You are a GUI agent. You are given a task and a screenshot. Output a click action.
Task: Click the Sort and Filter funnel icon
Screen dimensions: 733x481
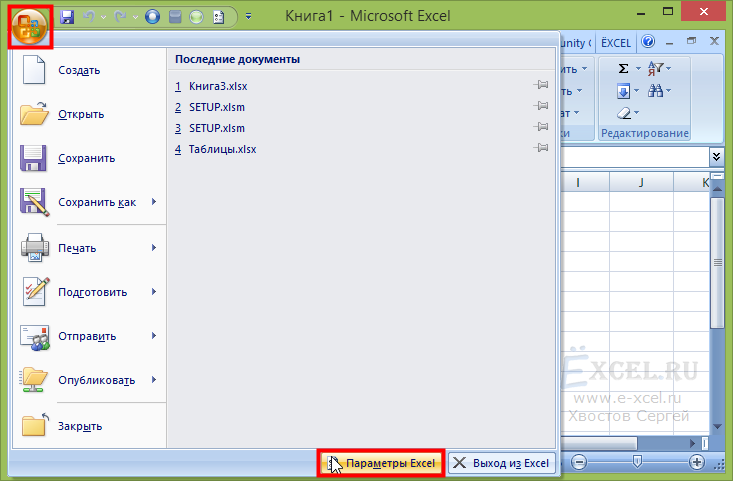click(x=656, y=69)
